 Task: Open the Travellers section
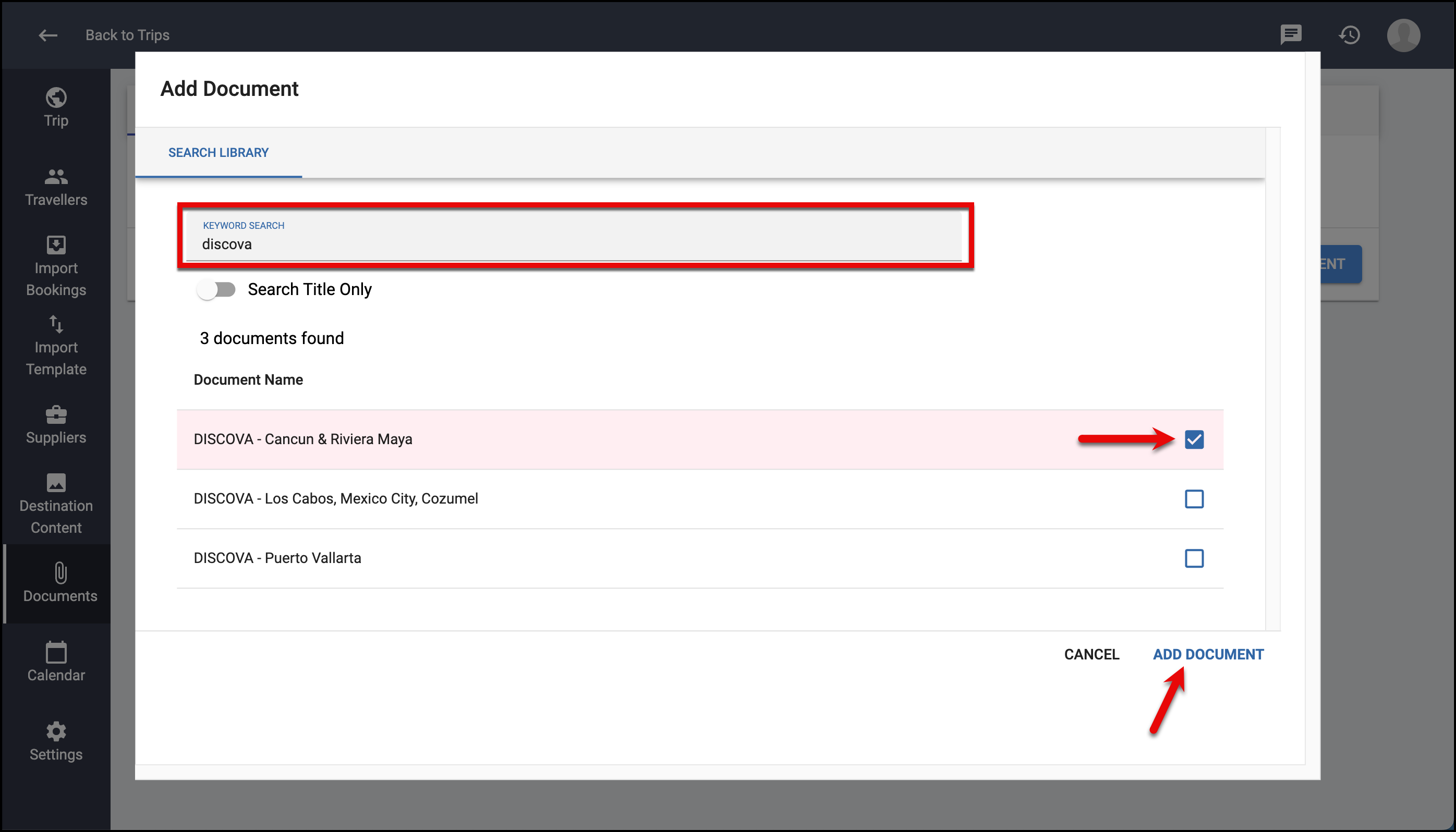[x=56, y=188]
